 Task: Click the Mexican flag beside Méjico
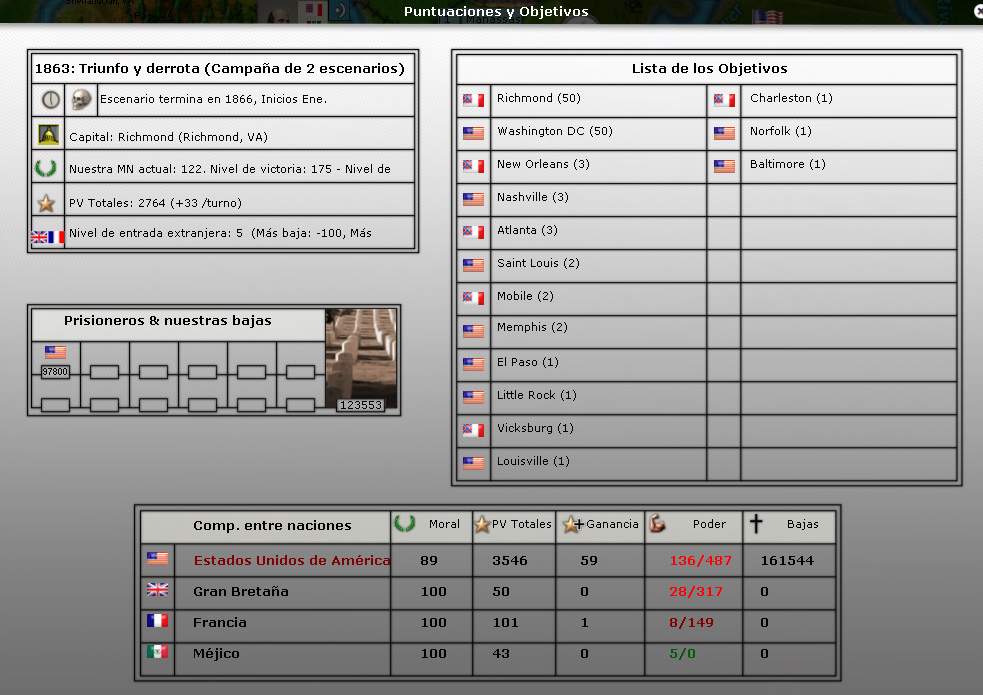(x=157, y=652)
